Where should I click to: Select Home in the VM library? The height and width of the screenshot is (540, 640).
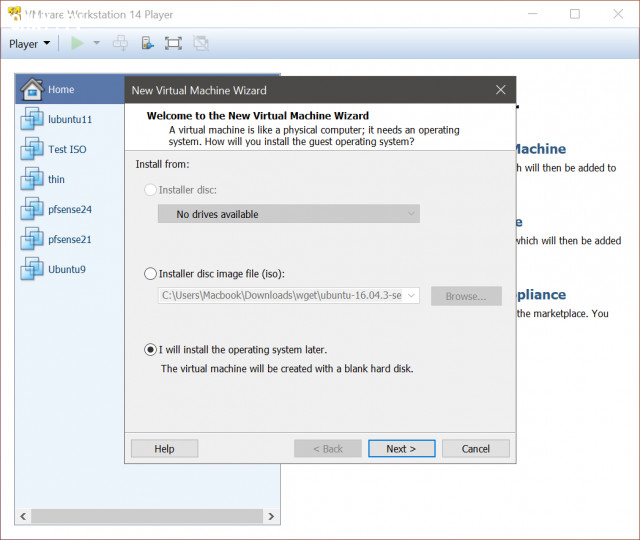coord(70,89)
